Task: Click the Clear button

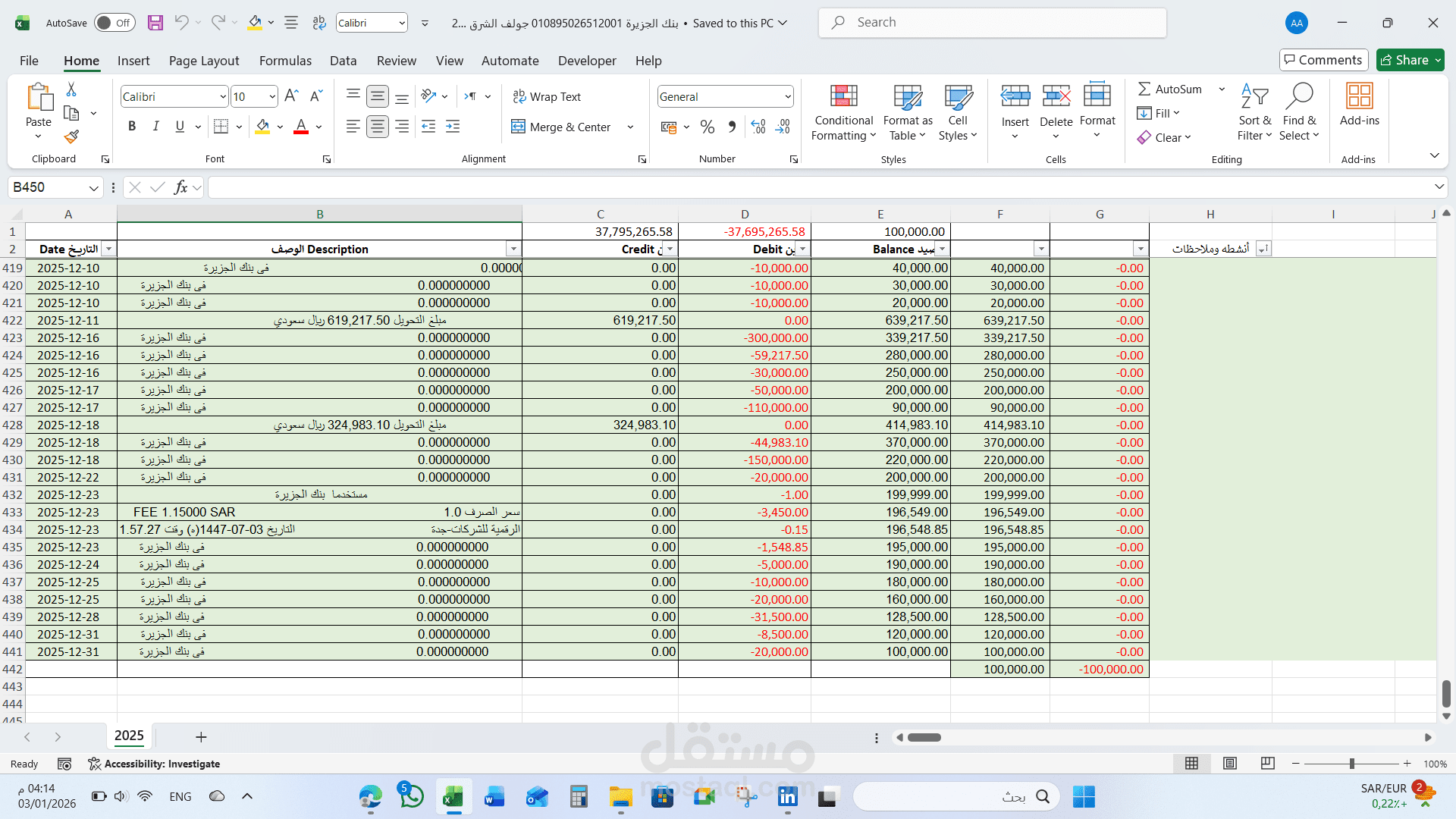Action: pyautogui.click(x=1164, y=137)
